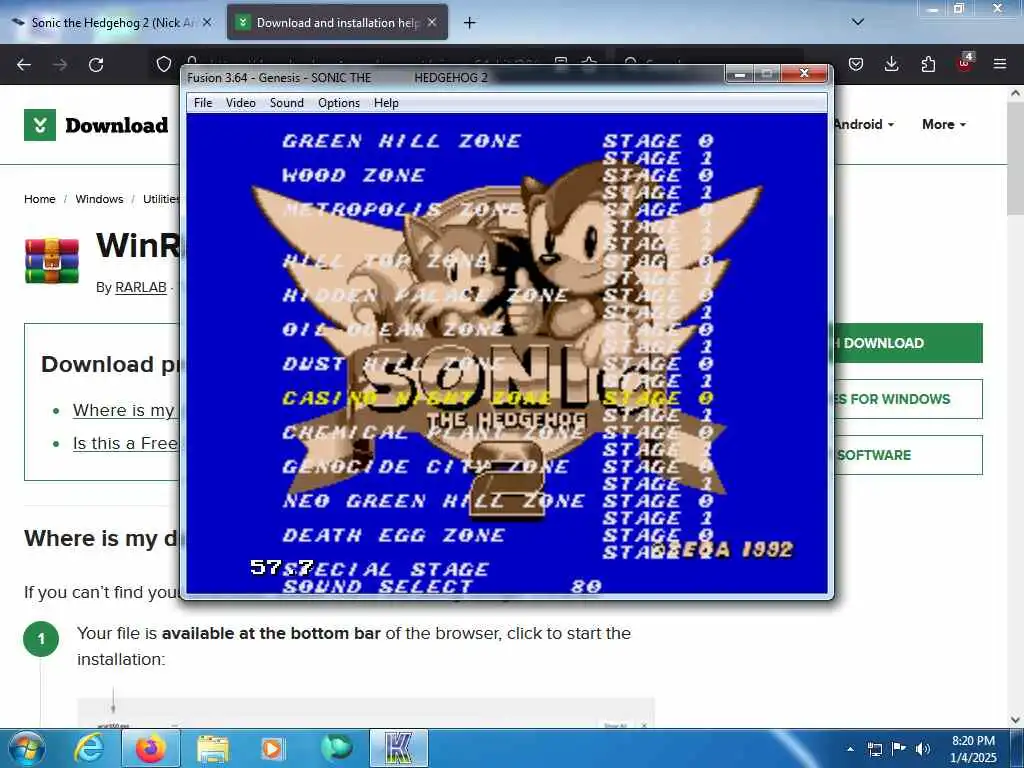Open the Video menu in Fusion
This screenshot has height=768, width=1024.
(240, 103)
